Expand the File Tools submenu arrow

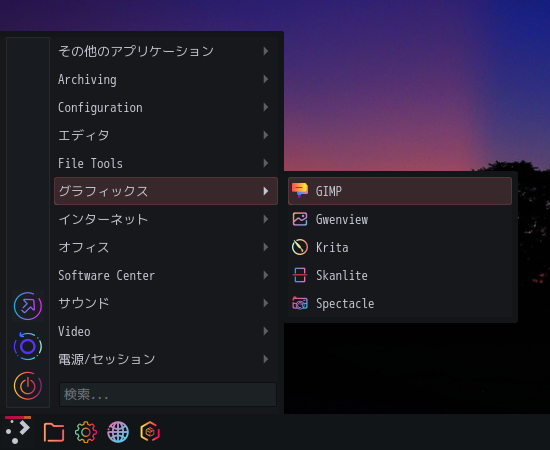[x=266, y=163]
